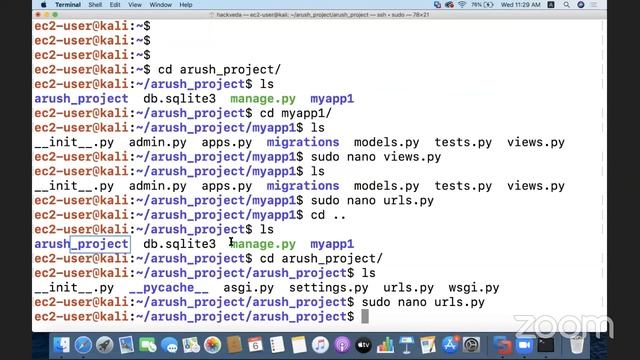This screenshot has width=640, height=360.
Task: Open Launchpad rocket icon in Dock
Action: click(104, 345)
